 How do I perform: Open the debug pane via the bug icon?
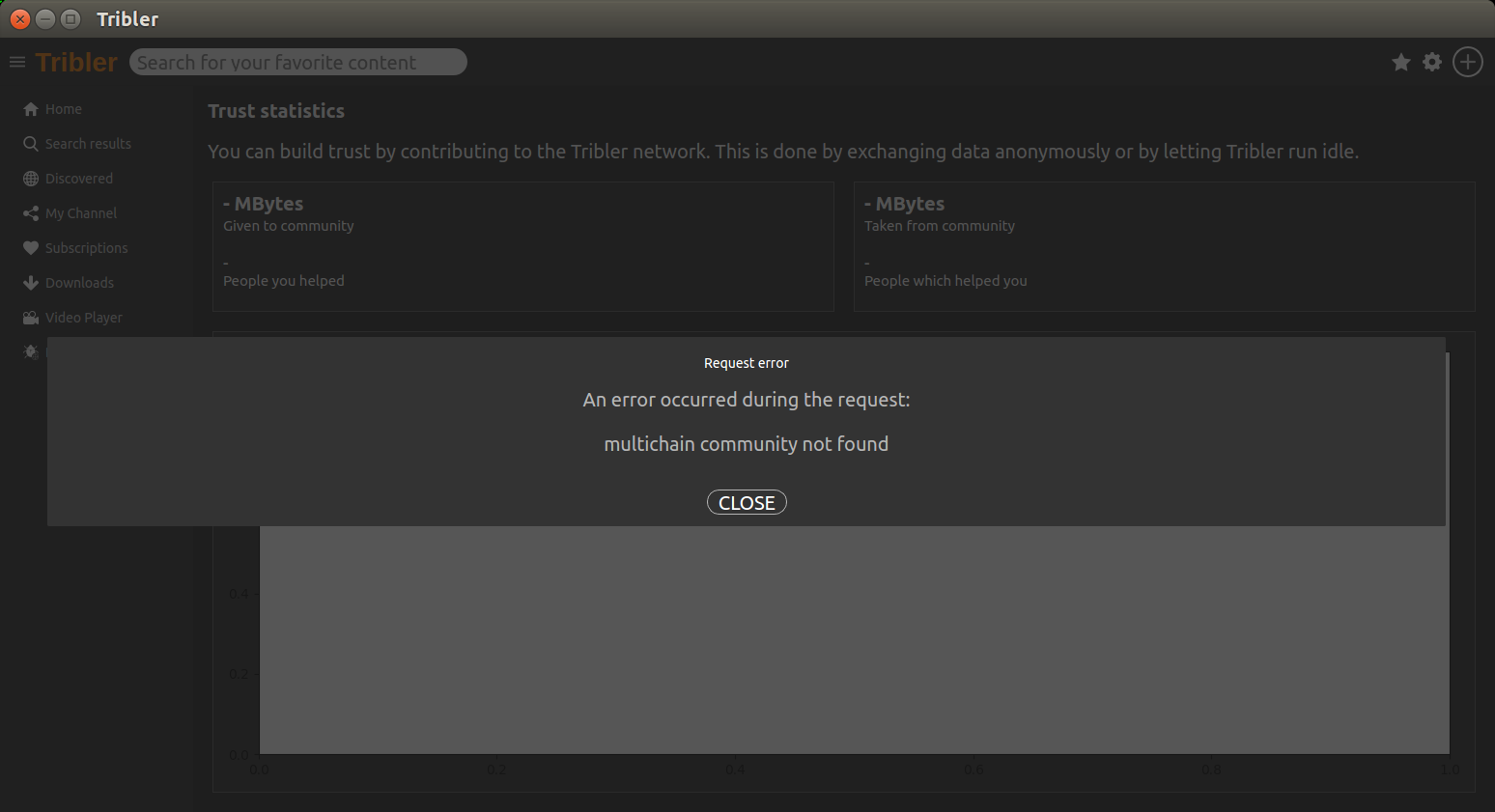[30, 351]
